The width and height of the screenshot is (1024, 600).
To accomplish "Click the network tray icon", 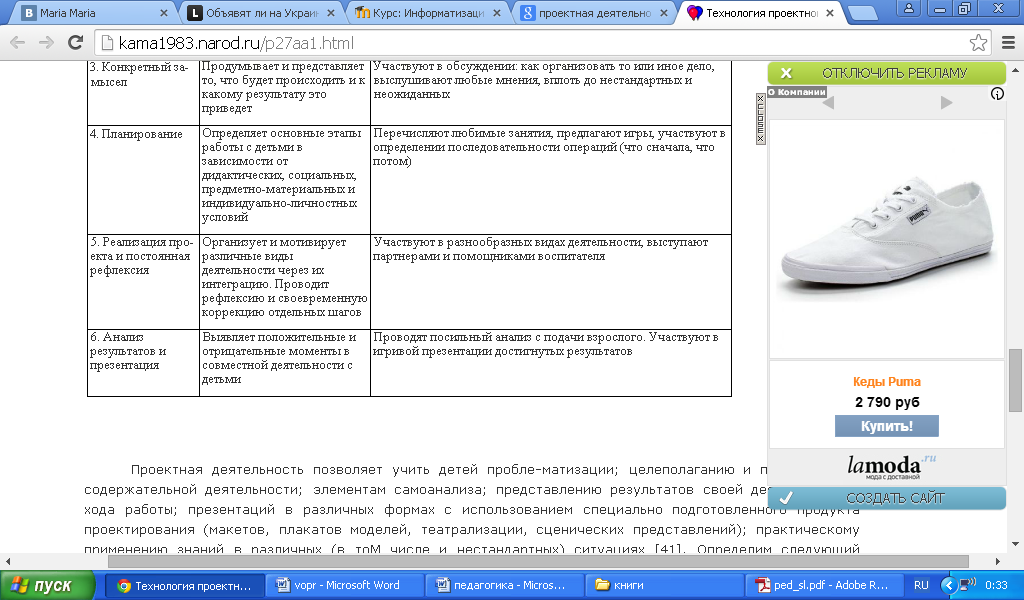I will [967, 584].
